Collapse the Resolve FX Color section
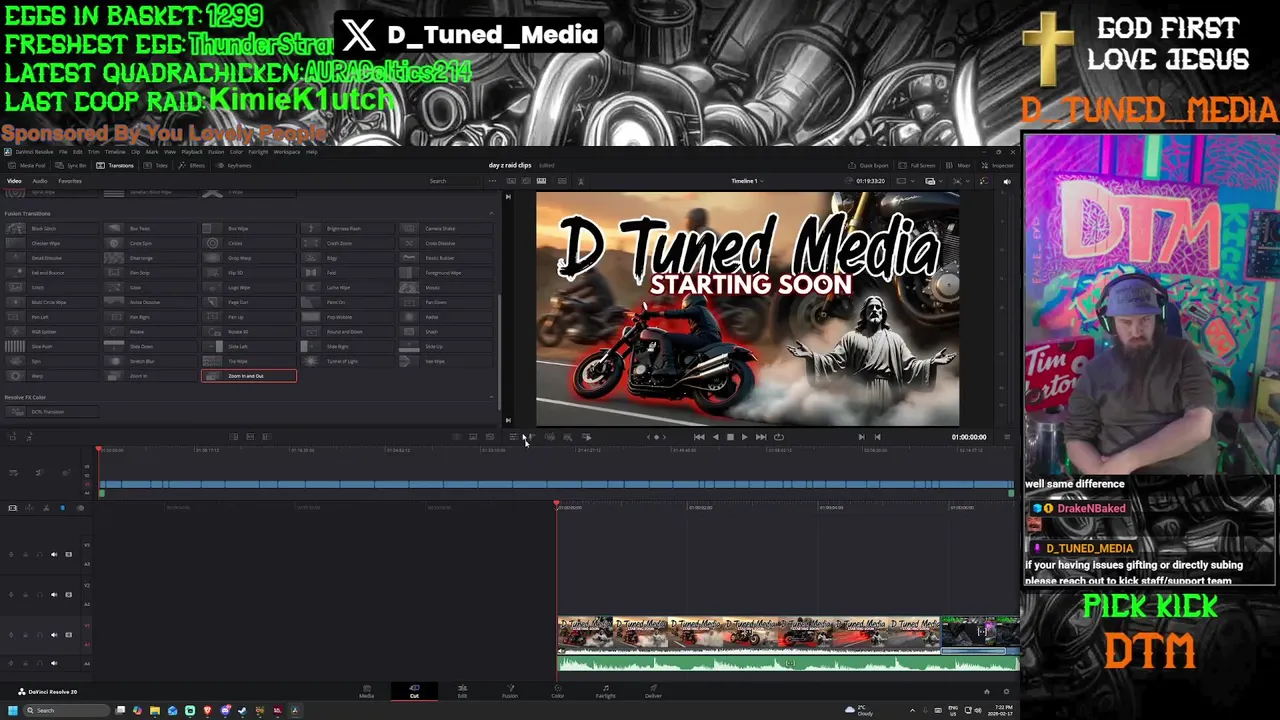 tap(491, 398)
